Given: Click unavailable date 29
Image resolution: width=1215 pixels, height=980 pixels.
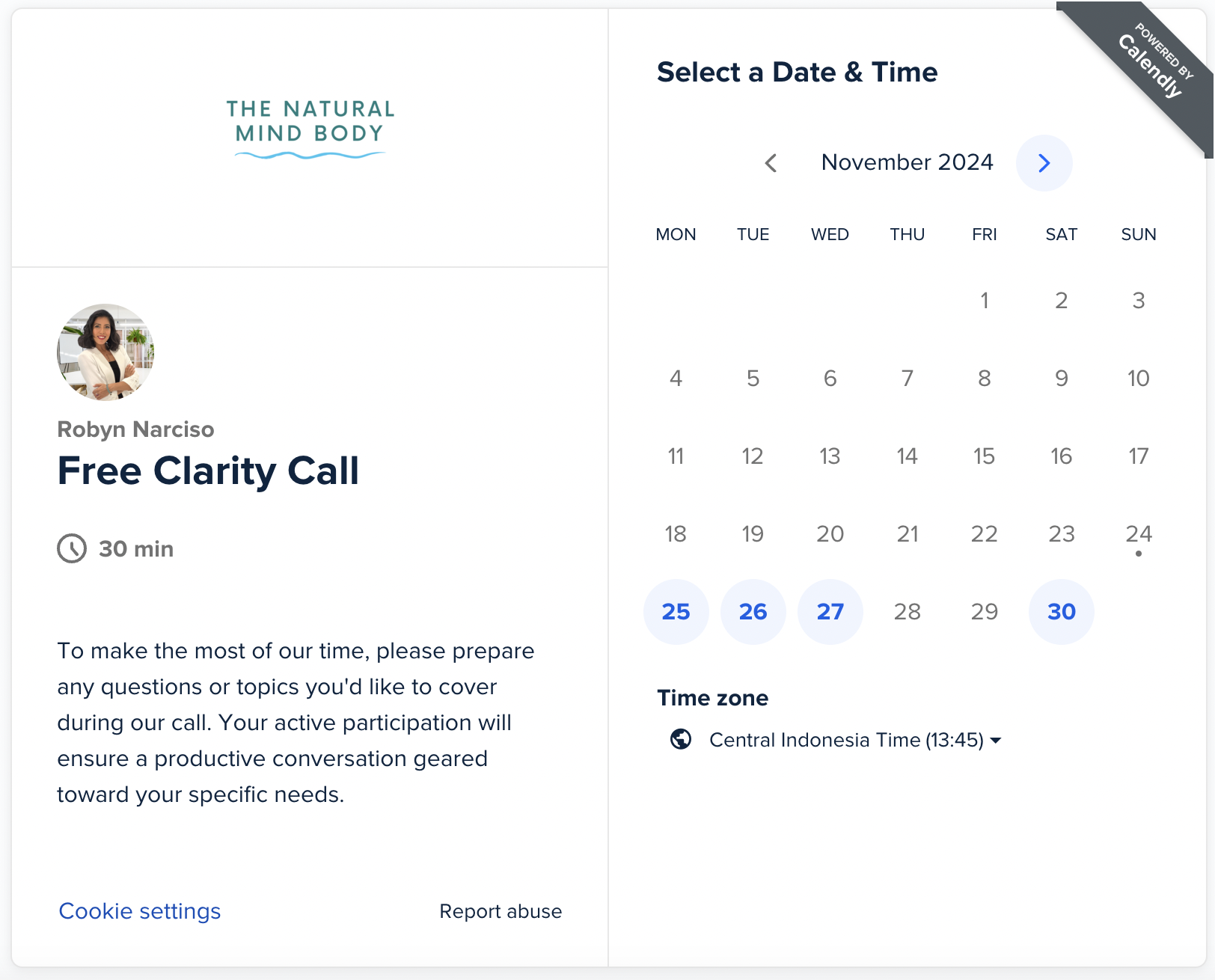Looking at the screenshot, I should (985, 612).
